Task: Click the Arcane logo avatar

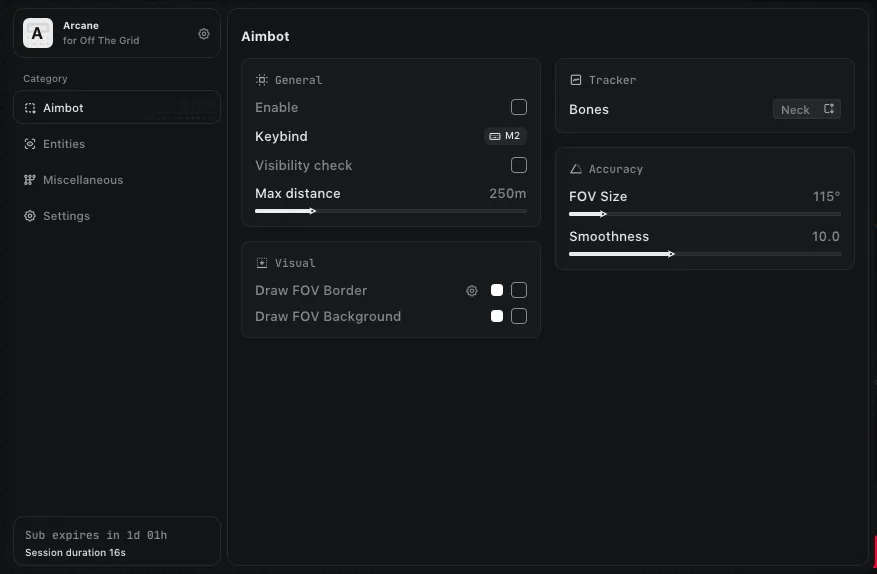Action: coord(38,34)
